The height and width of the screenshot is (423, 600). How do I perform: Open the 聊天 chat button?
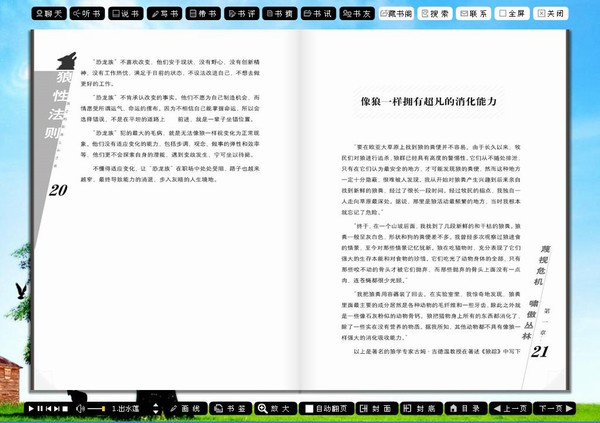49,14
